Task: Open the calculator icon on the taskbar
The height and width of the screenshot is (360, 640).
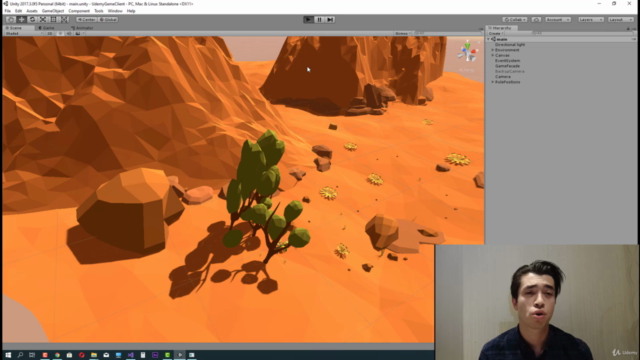Action: click(143, 355)
